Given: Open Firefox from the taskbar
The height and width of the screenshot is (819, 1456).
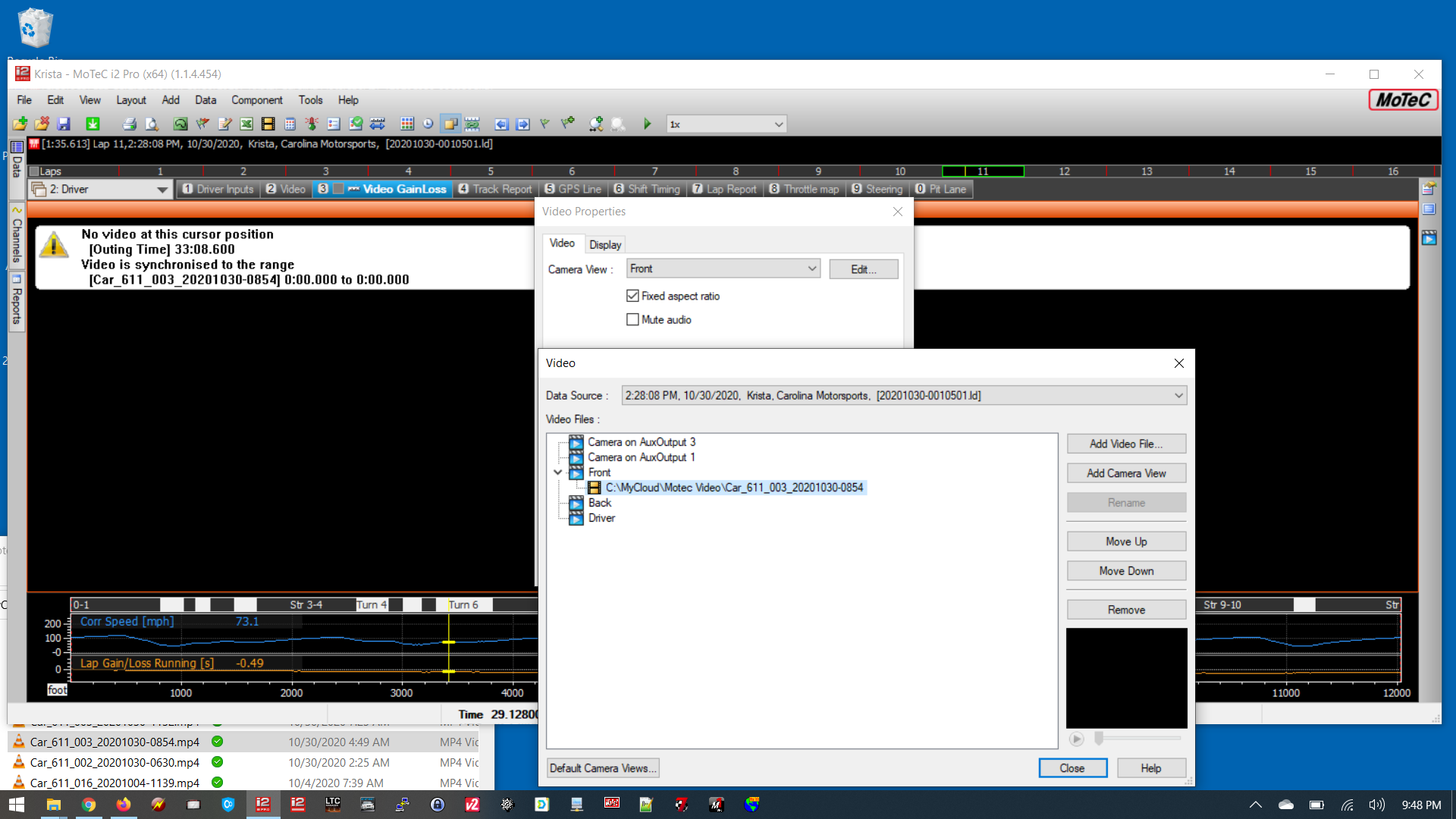Looking at the screenshot, I should tap(123, 805).
